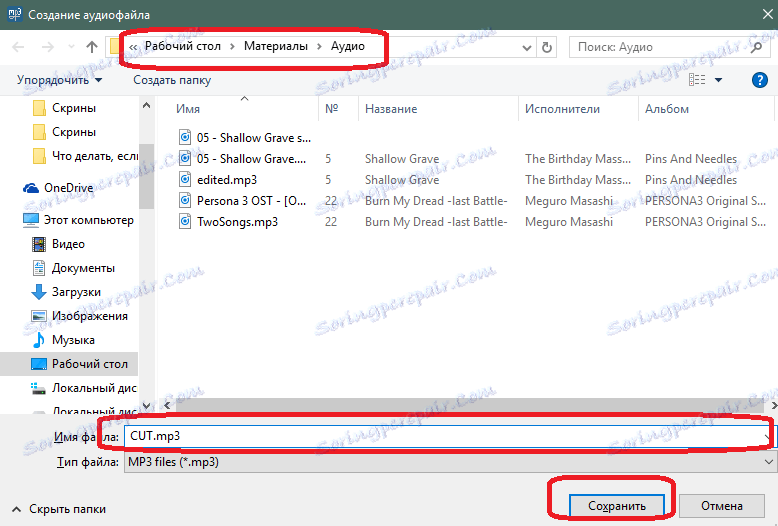Click Pins And Needles in edited.mp3 row

[691, 180]
